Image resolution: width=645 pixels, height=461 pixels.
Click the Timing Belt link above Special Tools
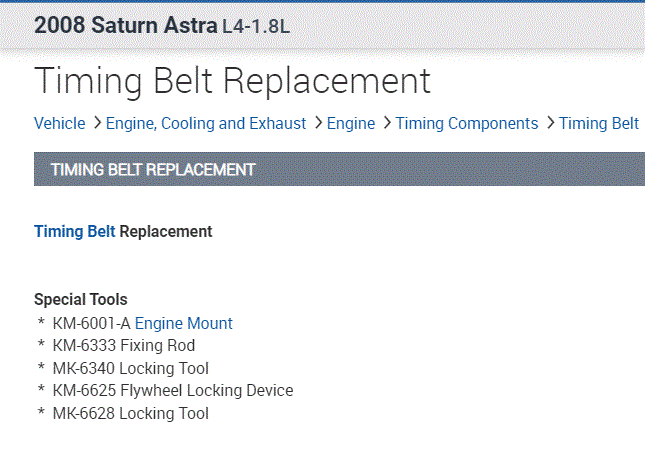point(74,231)
